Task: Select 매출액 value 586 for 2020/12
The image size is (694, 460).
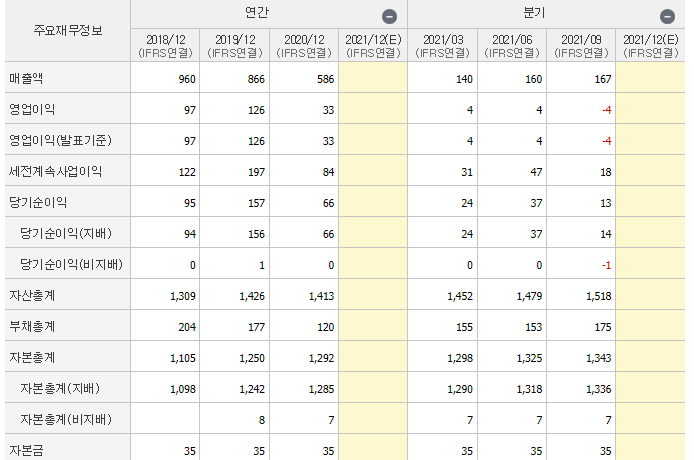Action: coord(325,79)
